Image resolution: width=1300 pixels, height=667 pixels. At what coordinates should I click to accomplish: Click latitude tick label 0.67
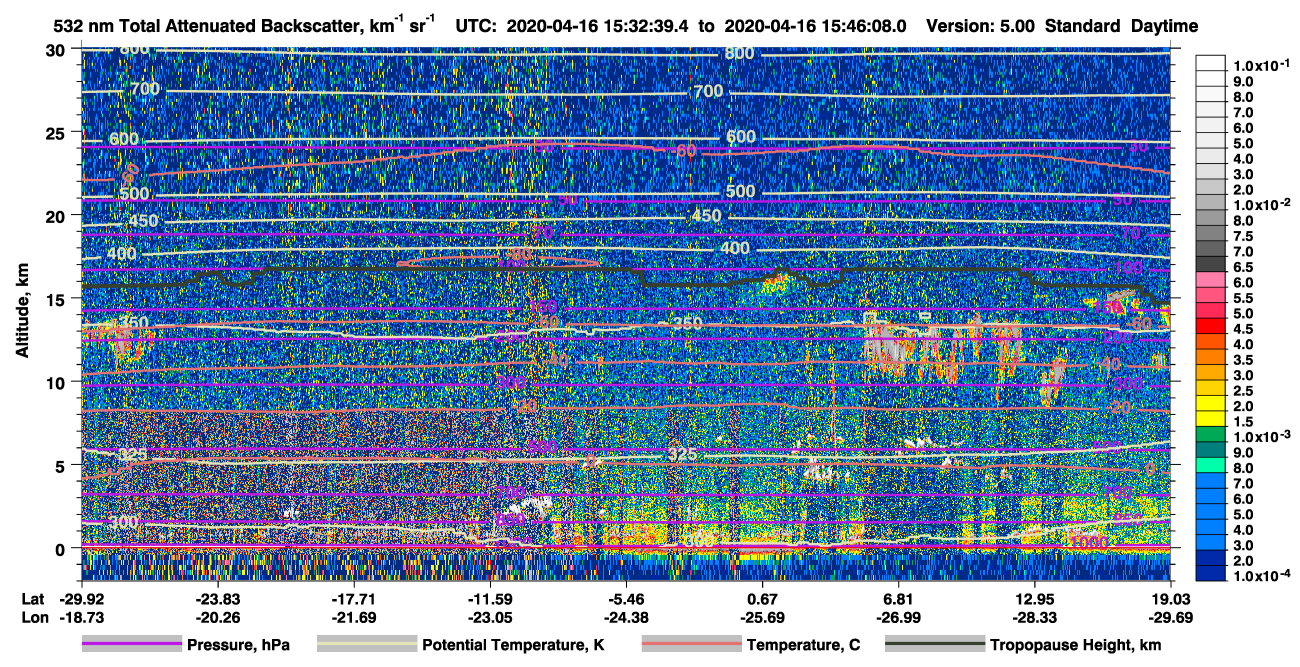point(762,598)
